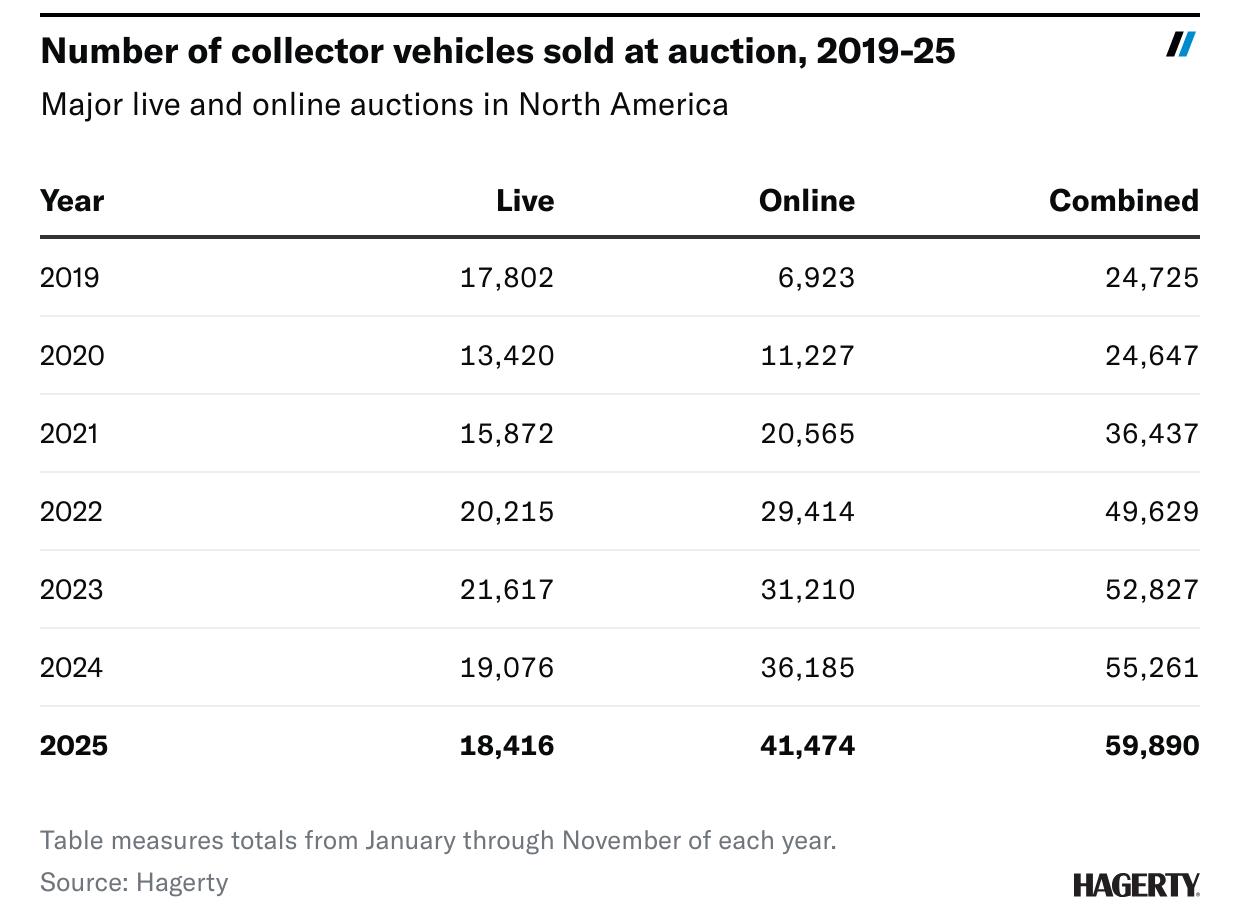This screenshot has height=910, width=1240.
Task: Click the bold 2025 row label
Action: tap(74, 746)
